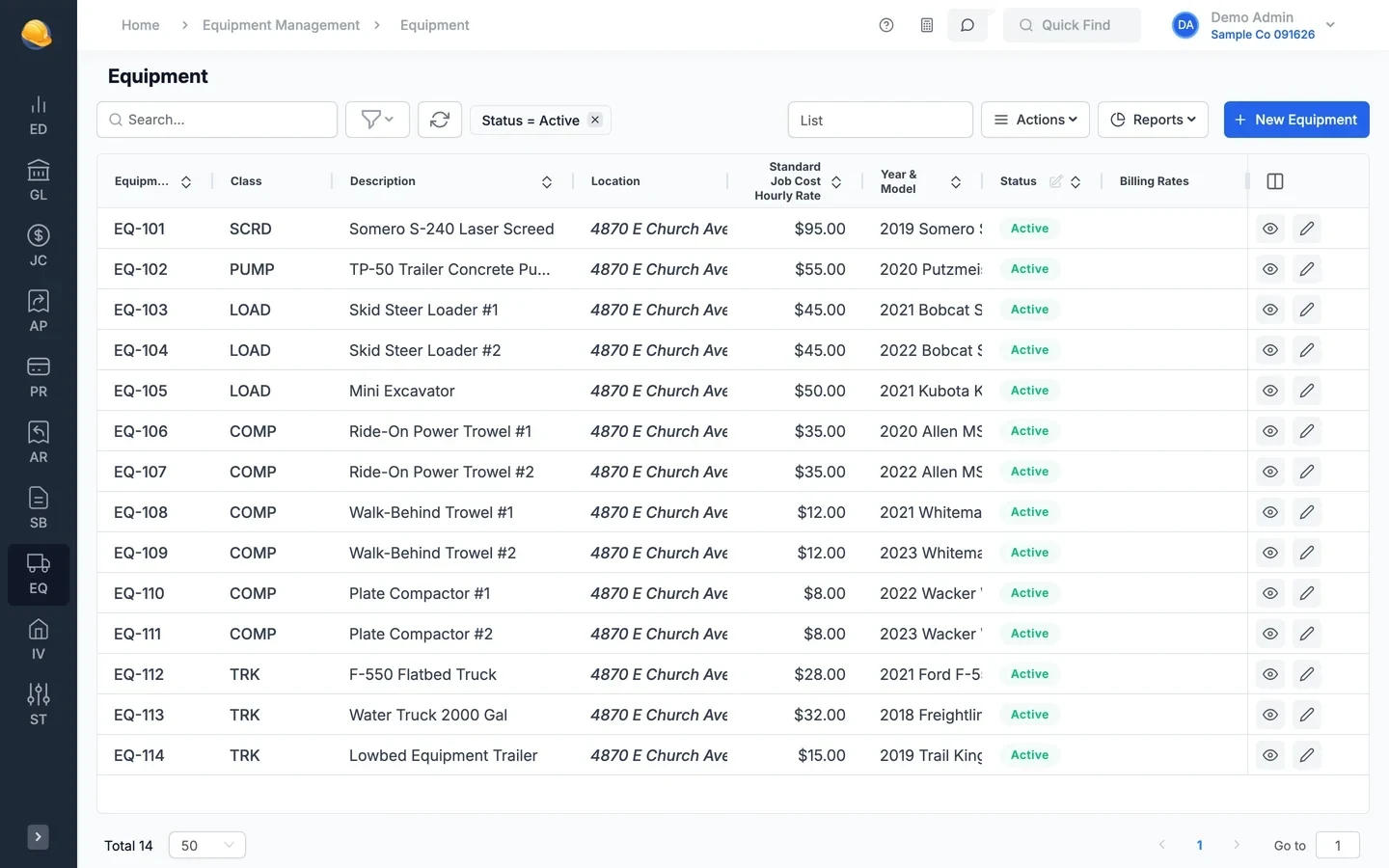Go to Home breadcrumb
The height and width of the screenshot is (868, 1389).
(141, 25)
